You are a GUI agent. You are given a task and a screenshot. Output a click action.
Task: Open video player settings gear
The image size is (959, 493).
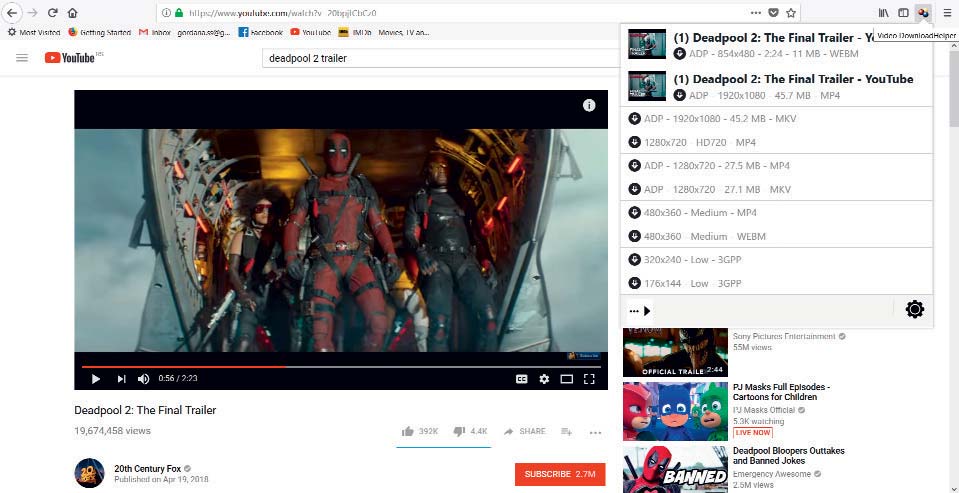coord(544,379)
